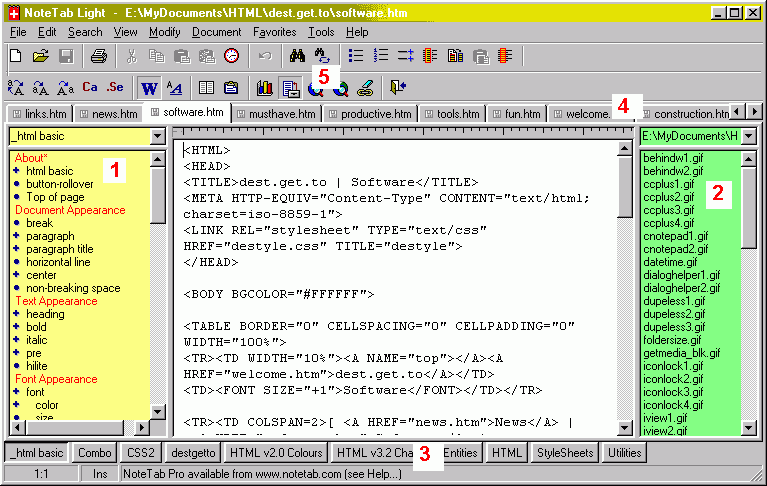
Task: Select foldersize.gif in the file list
Action: tap(672, 340)
